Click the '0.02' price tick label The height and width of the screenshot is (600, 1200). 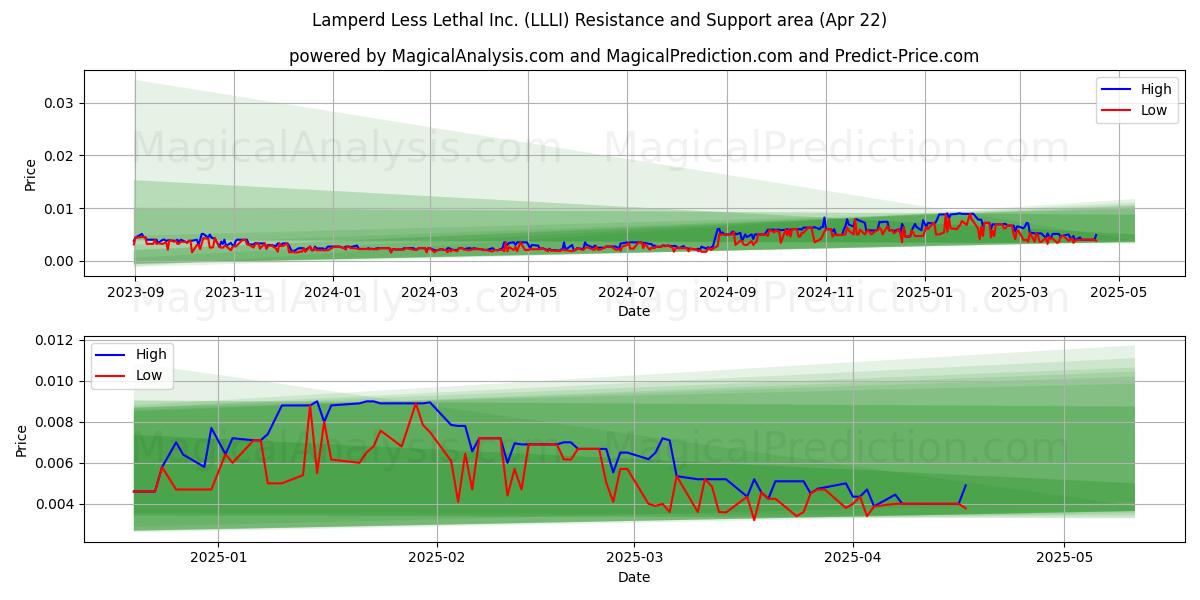(60, 156)
